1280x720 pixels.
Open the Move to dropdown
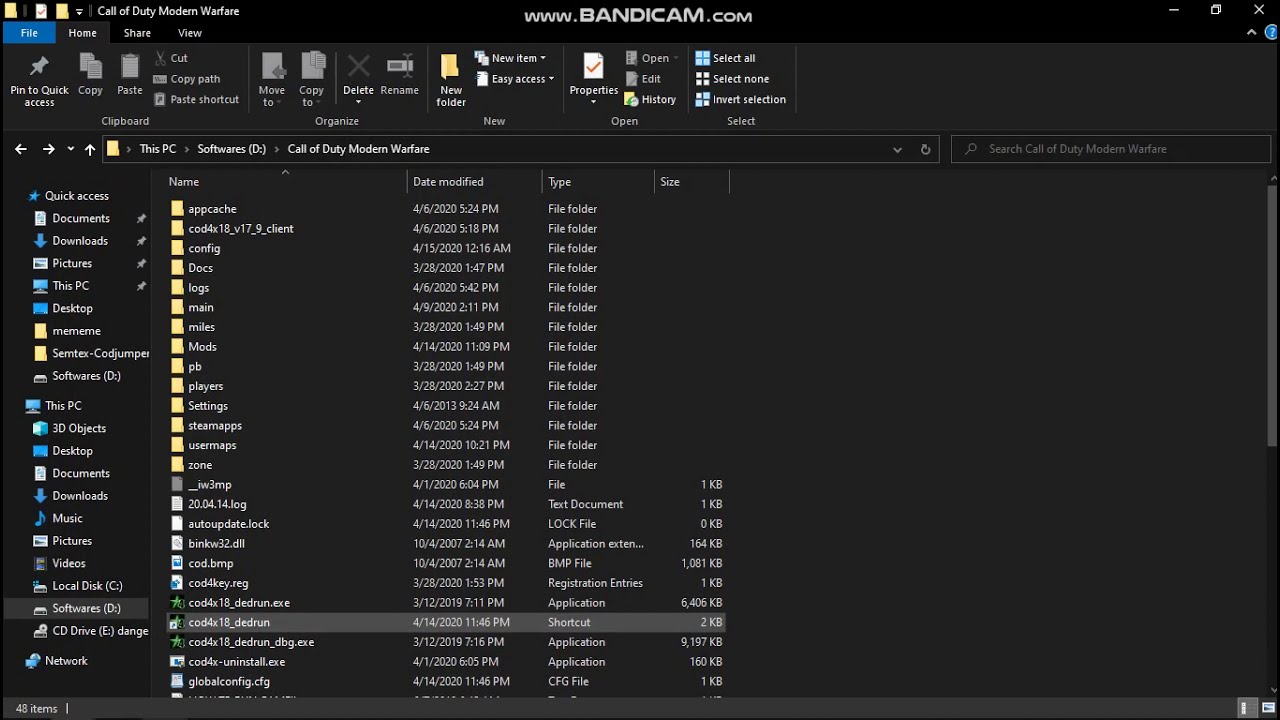coord(272,97)
